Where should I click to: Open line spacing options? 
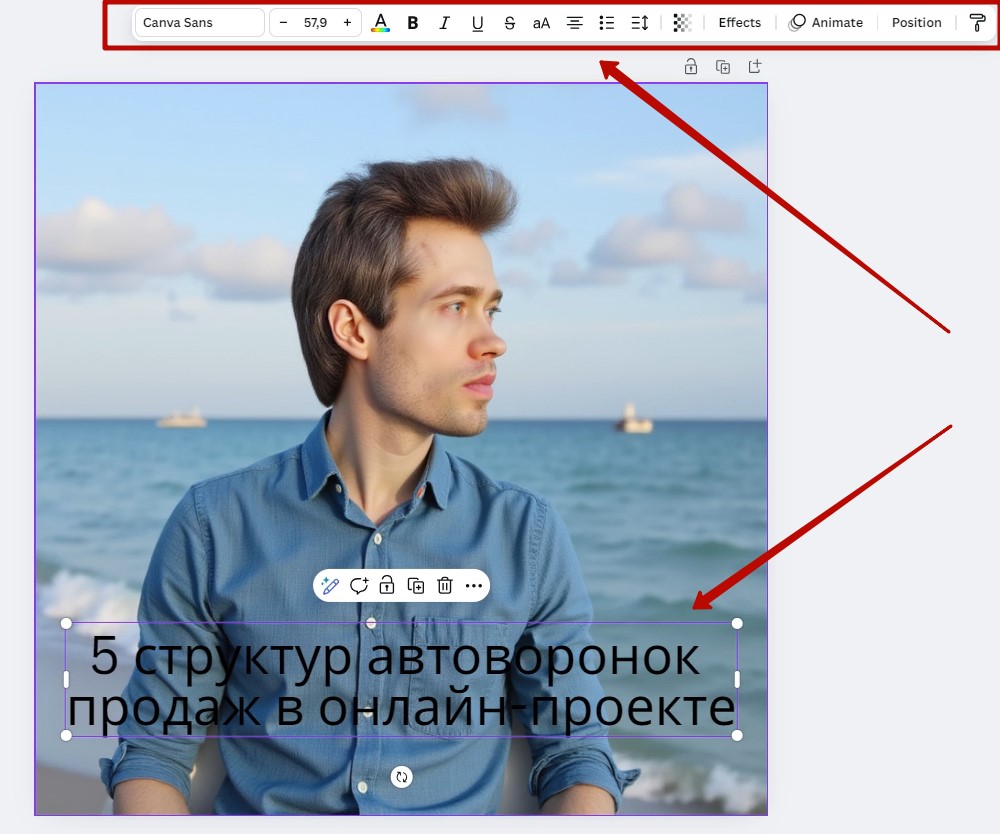click(x=640, y=23)
